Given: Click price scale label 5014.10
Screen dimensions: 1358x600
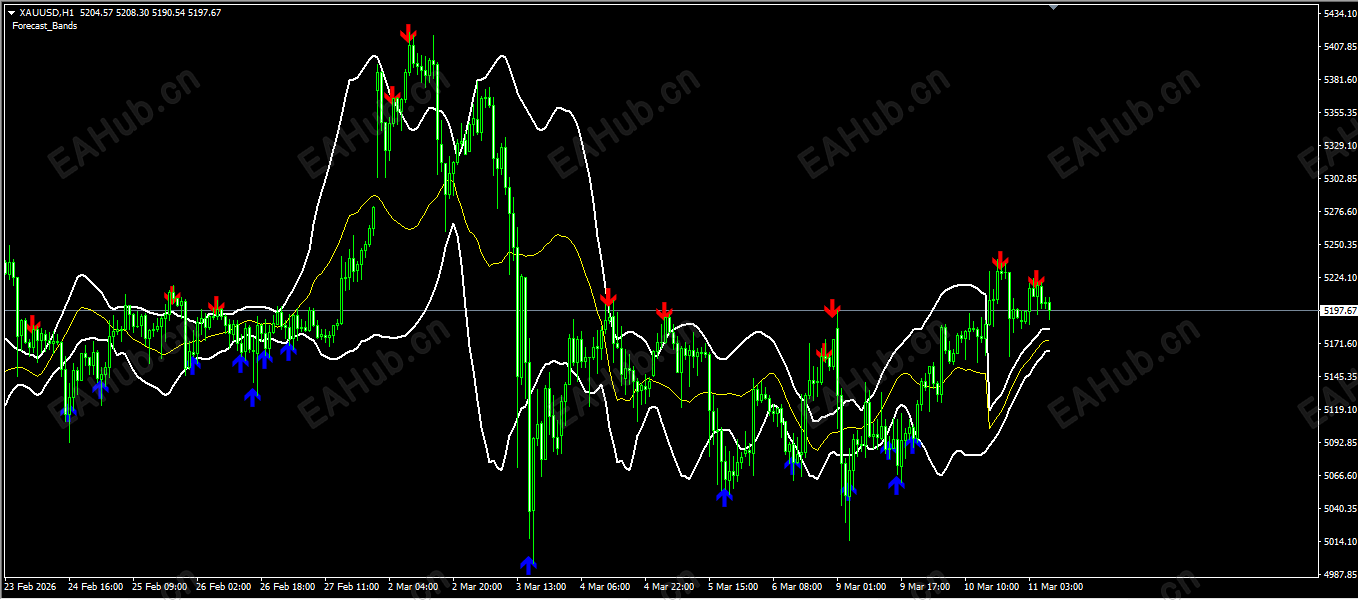Looking at the screenshot, I should pos(1339,542).
